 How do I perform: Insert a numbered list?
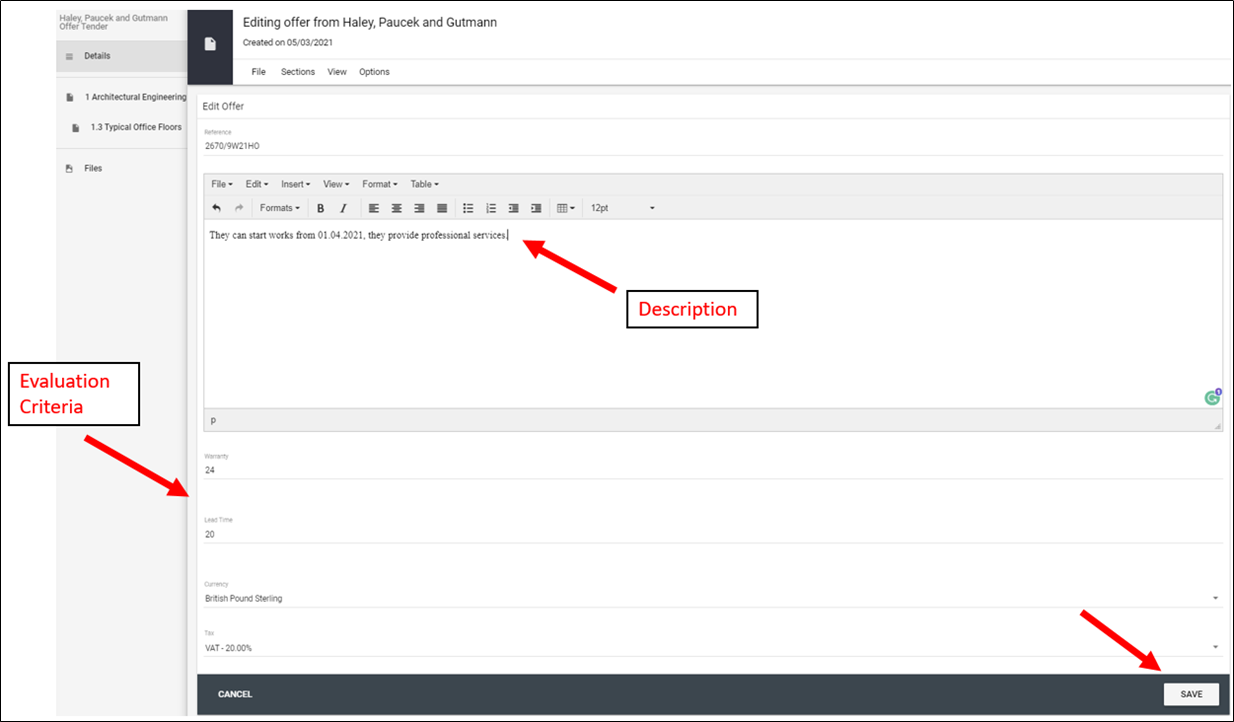491,208
